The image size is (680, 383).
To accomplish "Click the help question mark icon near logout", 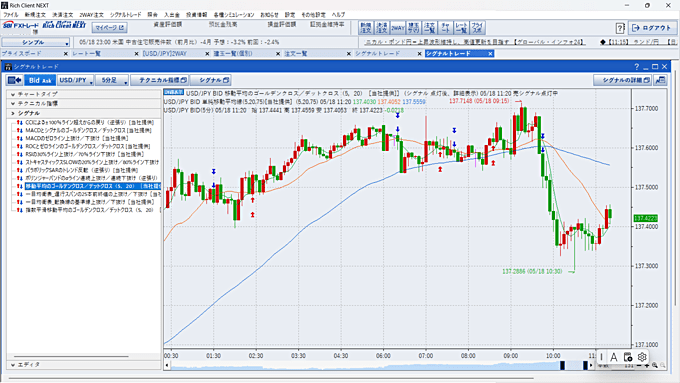I will click(x=620, y=28).
